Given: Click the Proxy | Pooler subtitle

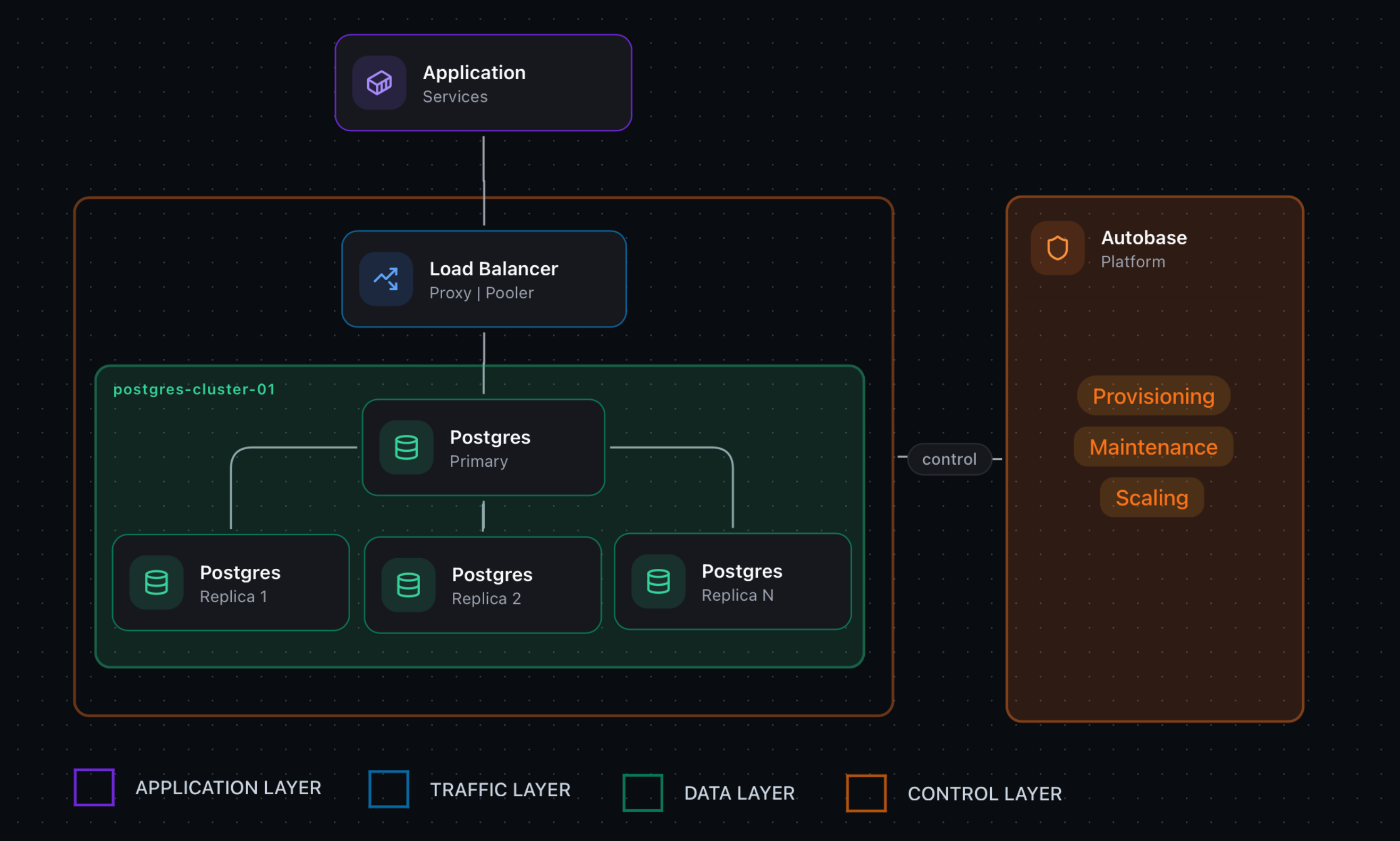Looking at the screenshot, I should 482,293.
